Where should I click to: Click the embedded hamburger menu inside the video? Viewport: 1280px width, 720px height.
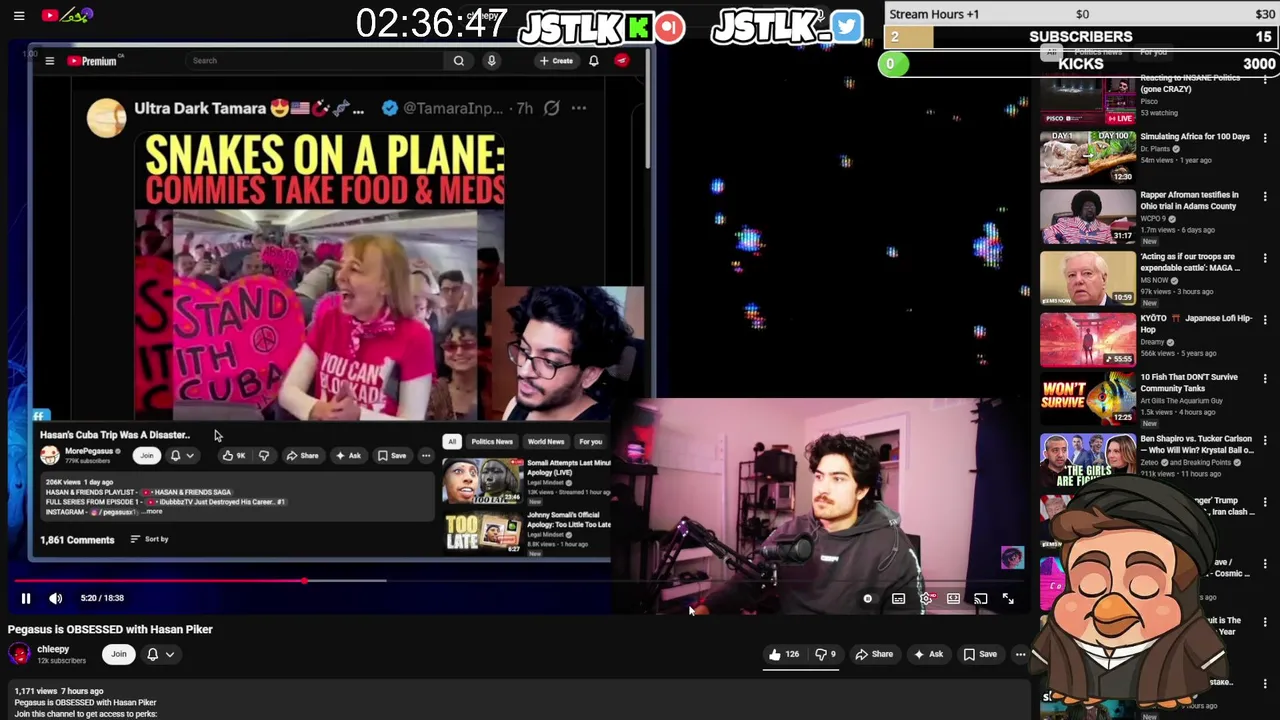(49, 61)
